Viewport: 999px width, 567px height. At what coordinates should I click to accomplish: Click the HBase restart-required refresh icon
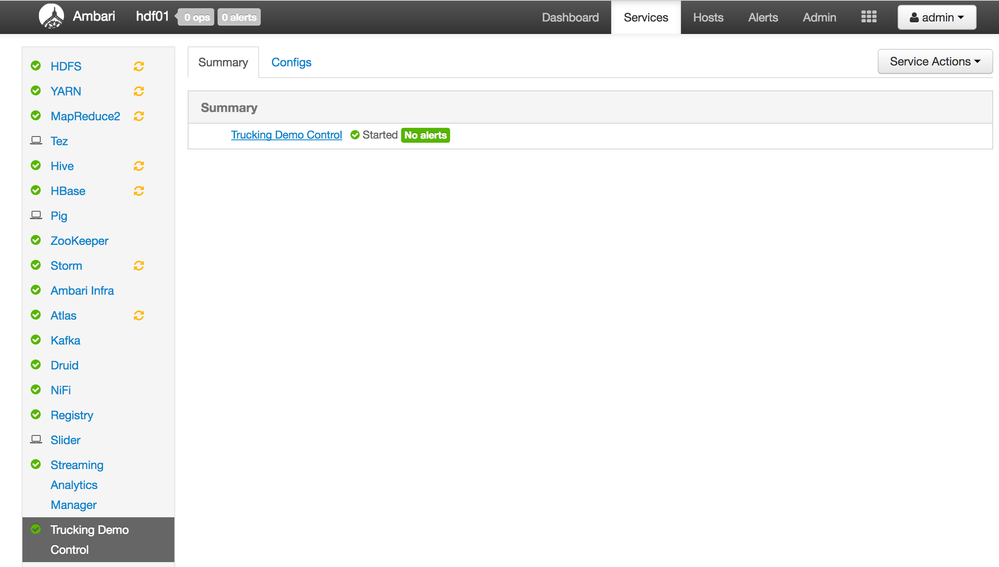138,190
